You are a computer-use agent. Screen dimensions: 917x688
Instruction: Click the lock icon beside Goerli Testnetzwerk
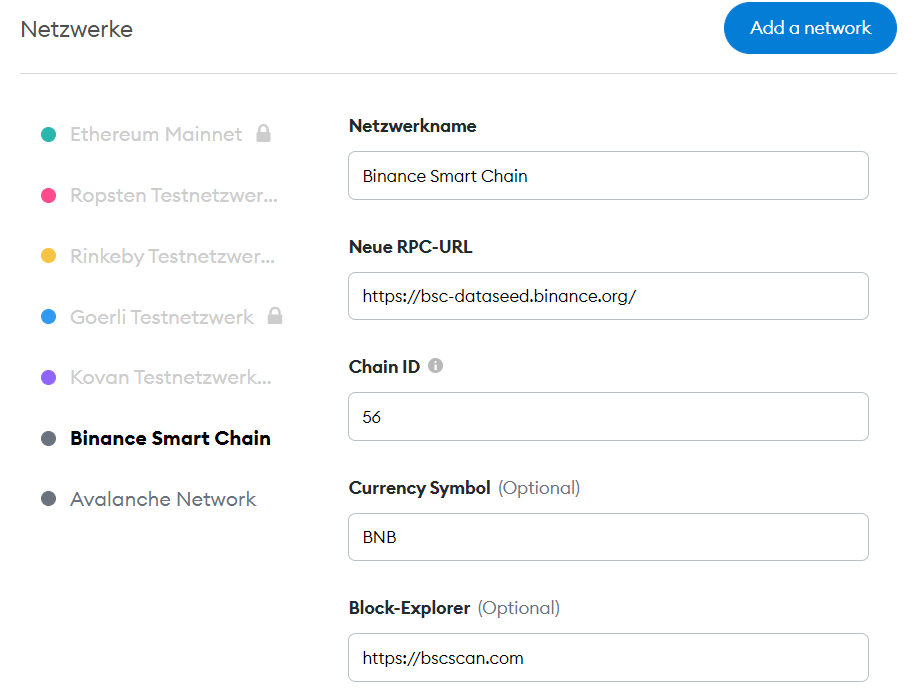(x=275, y=316)
